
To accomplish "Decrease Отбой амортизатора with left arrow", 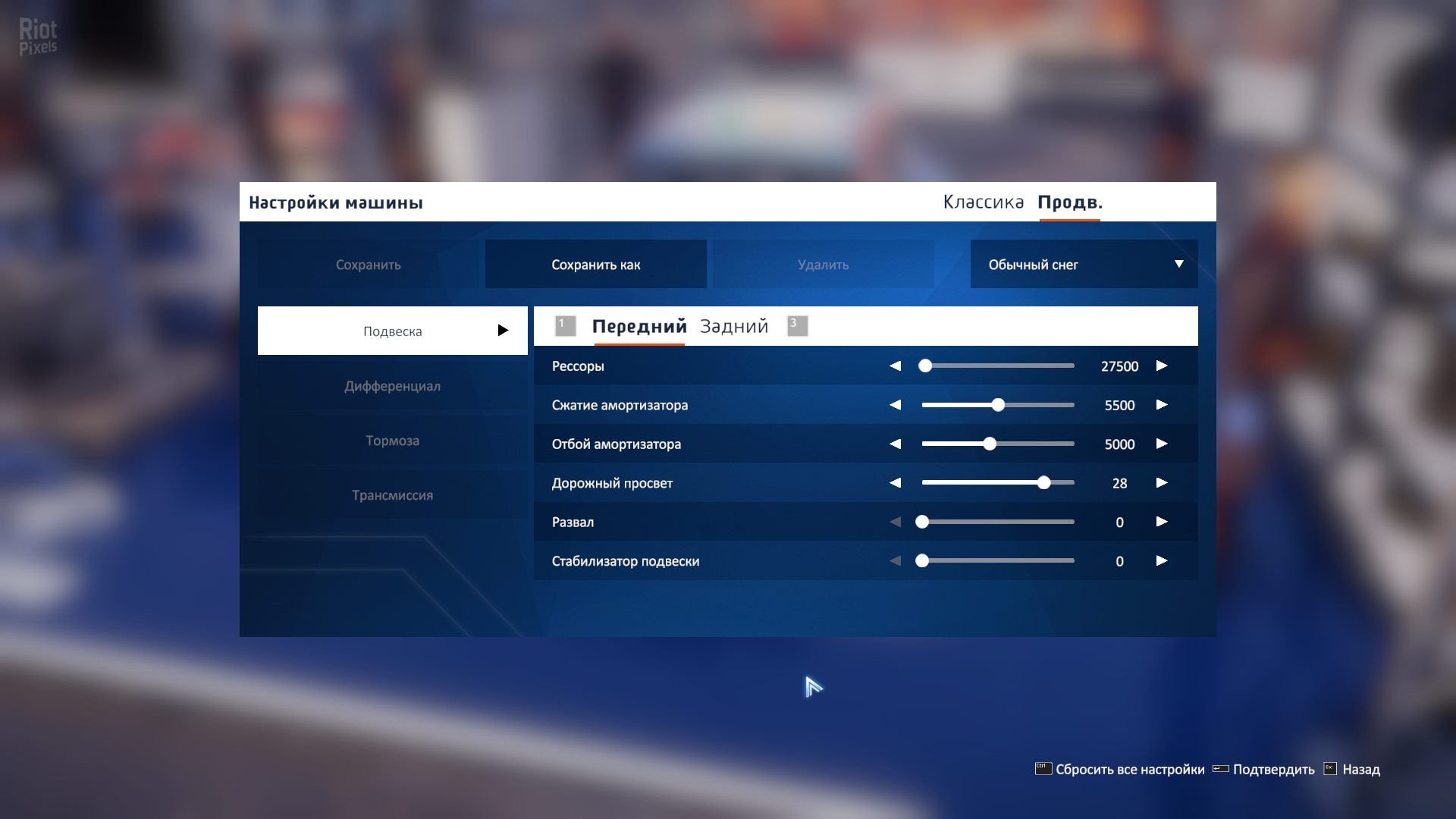I will click(895, 444).
